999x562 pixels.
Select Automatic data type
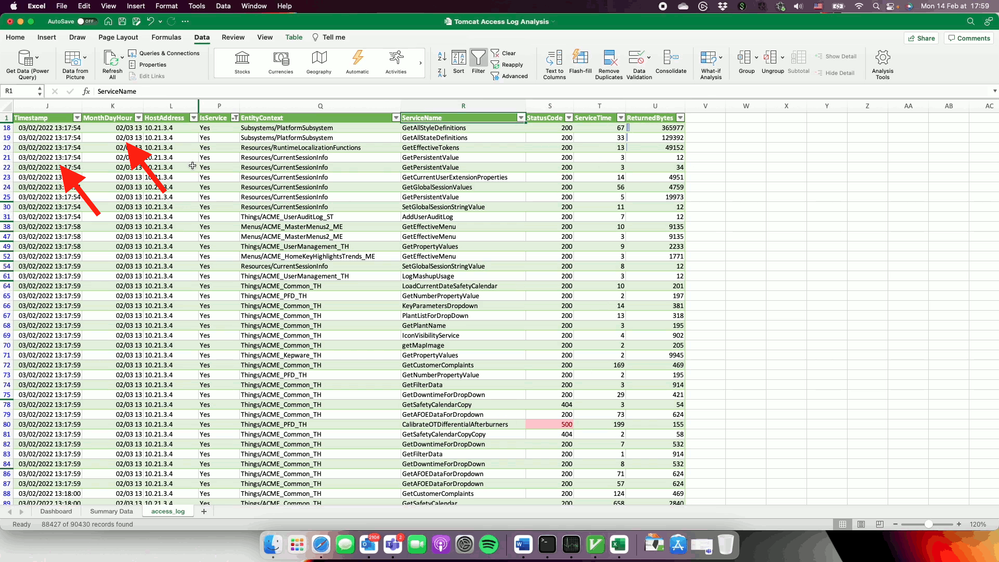pyautogui.click(x=357, y=62)
